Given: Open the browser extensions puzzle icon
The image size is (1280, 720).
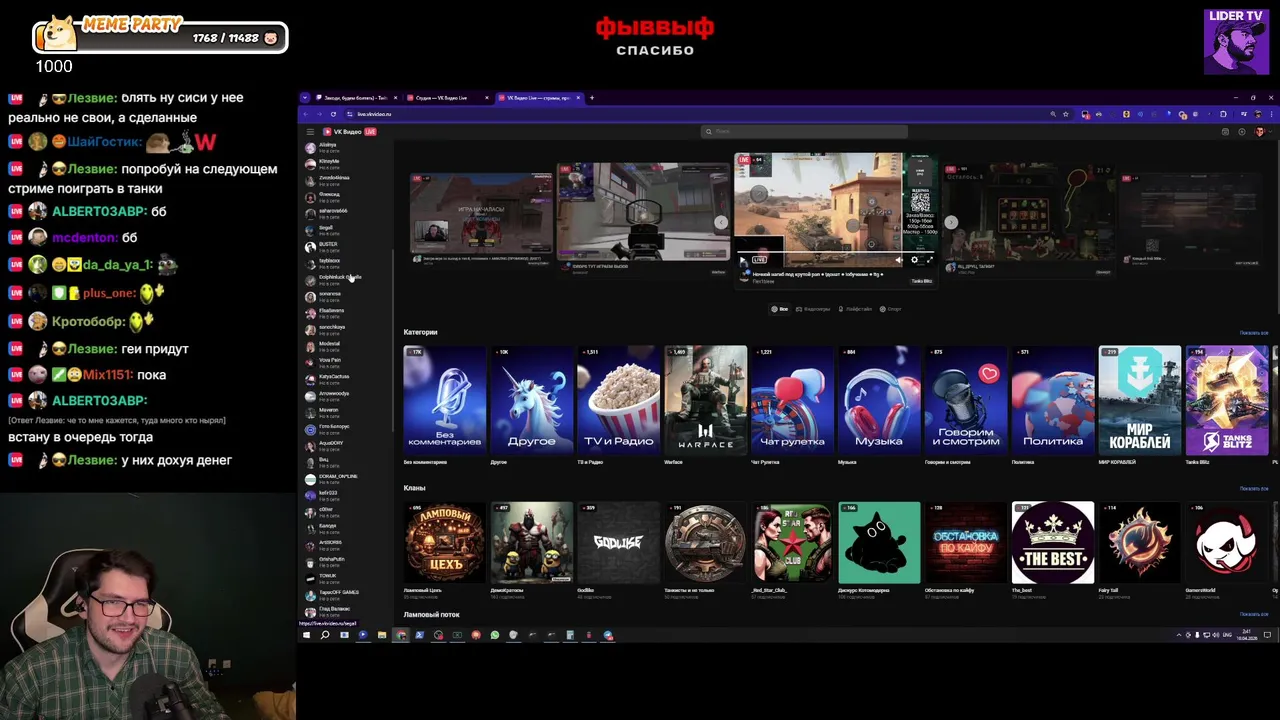Looking at the screenshot, I should [1222, 114].
